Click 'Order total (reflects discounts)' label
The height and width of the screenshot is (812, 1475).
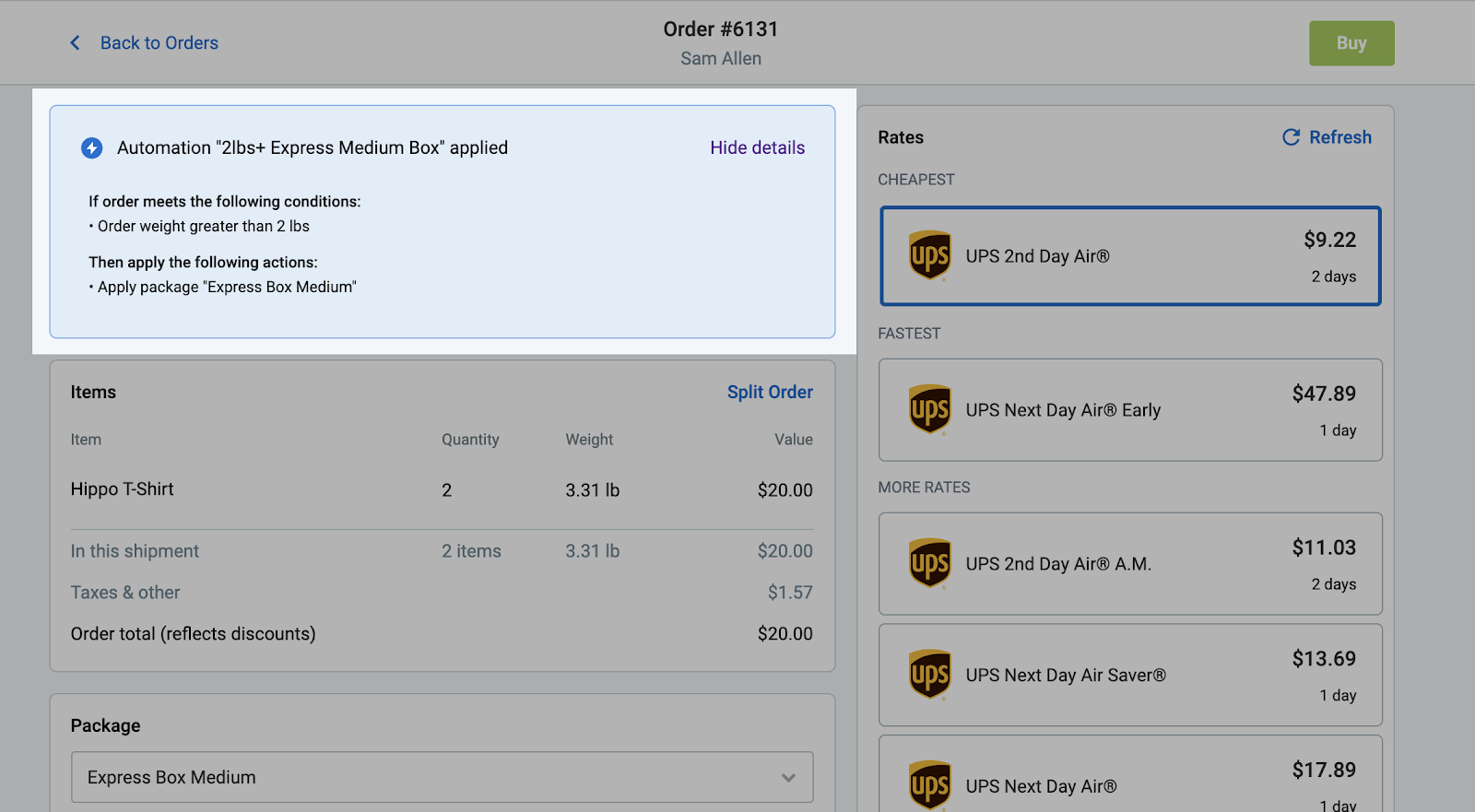193,634
